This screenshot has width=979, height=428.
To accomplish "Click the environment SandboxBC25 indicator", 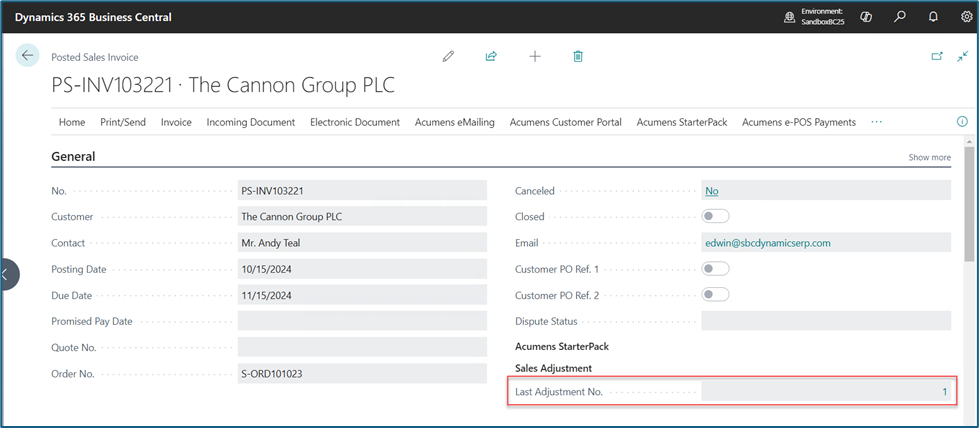I will pyautogui.click(x=814, y=17).
